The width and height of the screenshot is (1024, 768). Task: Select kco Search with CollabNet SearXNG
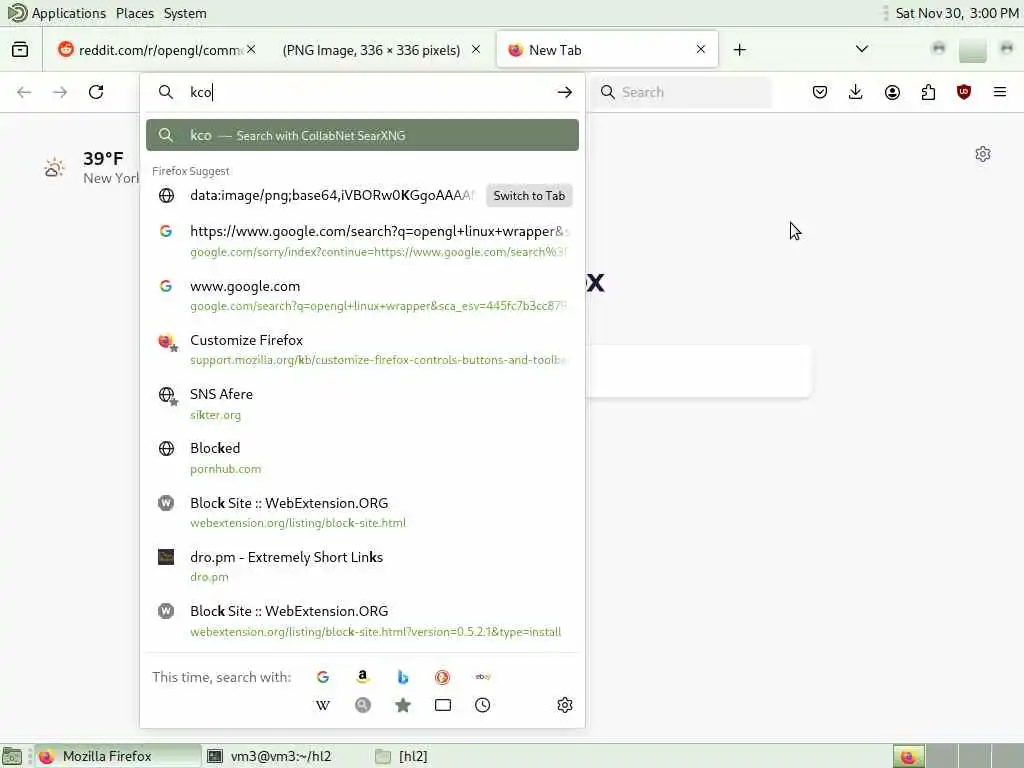click(x=362, y=135)
